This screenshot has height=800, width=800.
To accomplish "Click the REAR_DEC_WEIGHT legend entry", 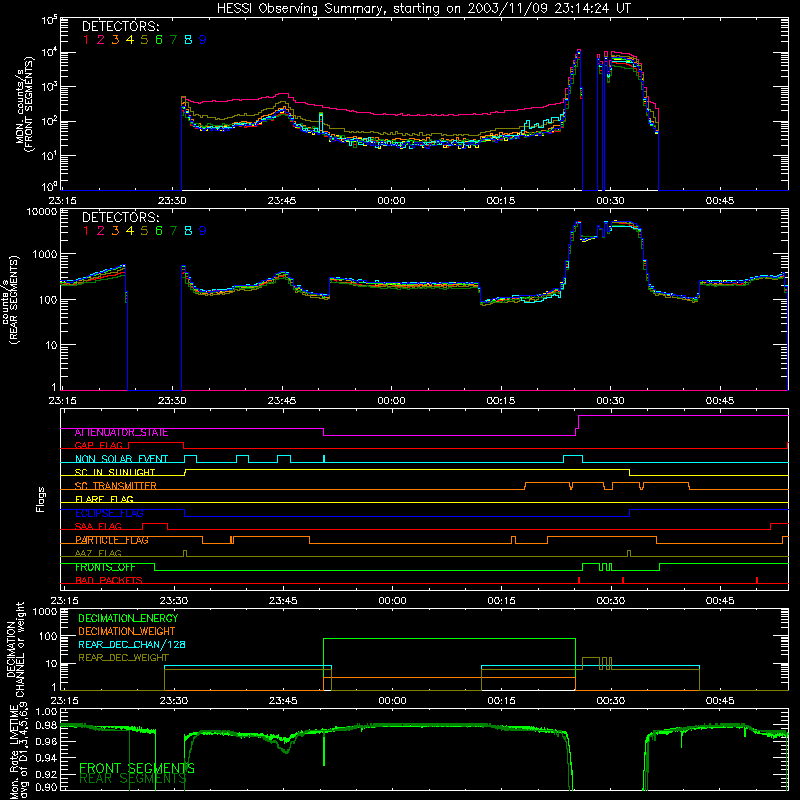I will 123,658.
